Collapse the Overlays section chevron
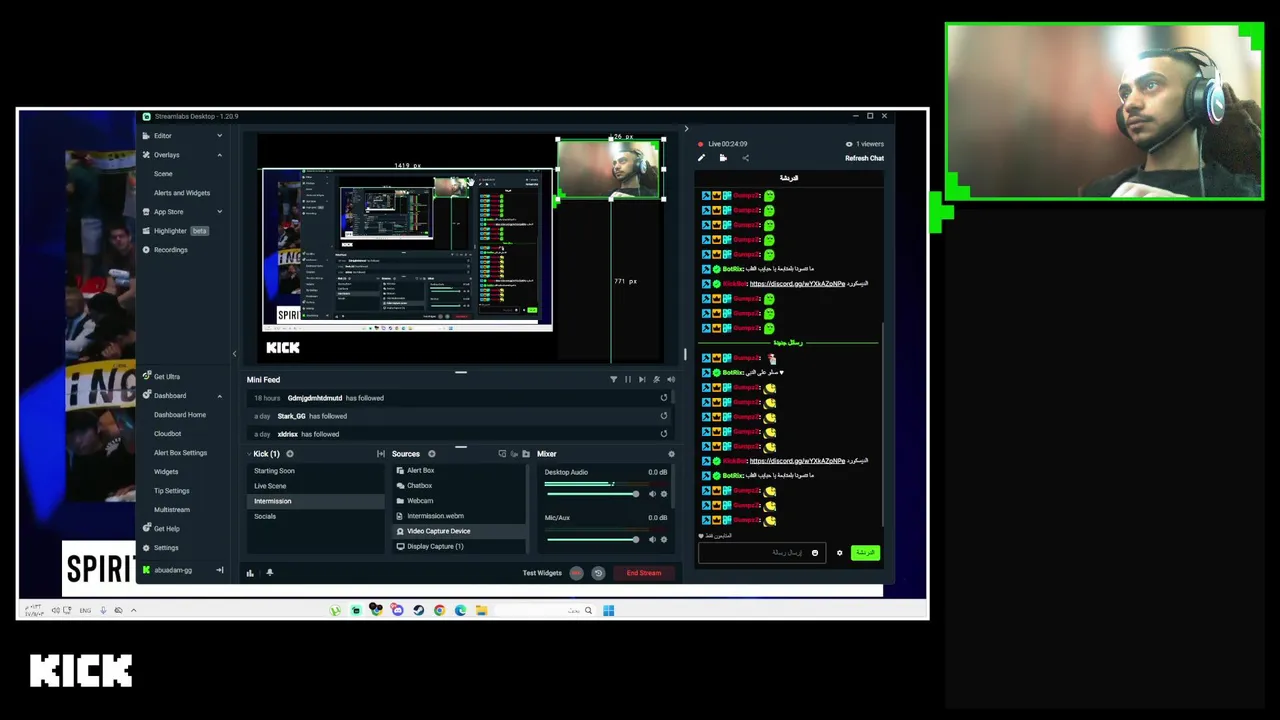This screenshot has height=720, width=1280. (219, 155)
